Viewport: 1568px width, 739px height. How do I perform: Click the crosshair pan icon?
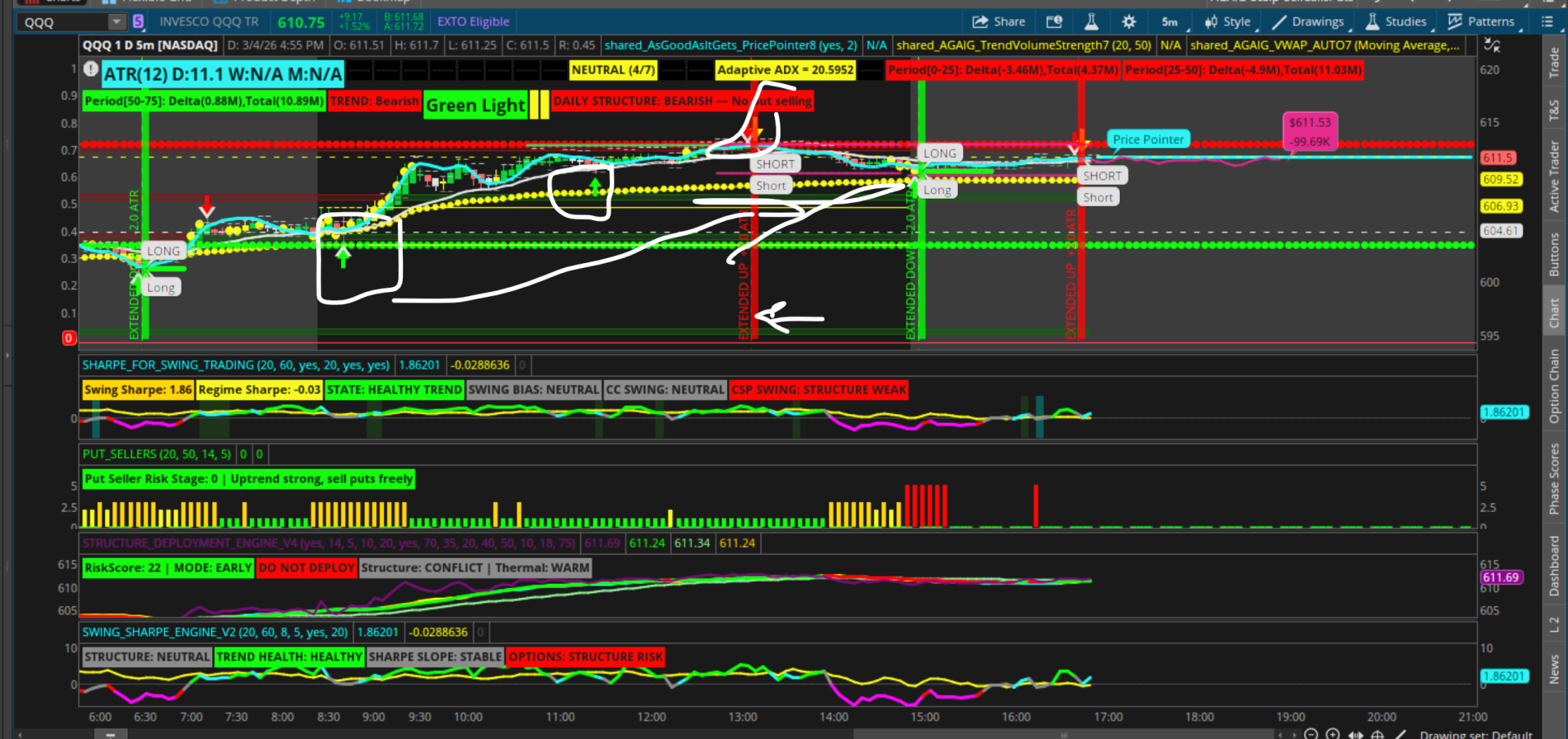[x=1377, y=733]
